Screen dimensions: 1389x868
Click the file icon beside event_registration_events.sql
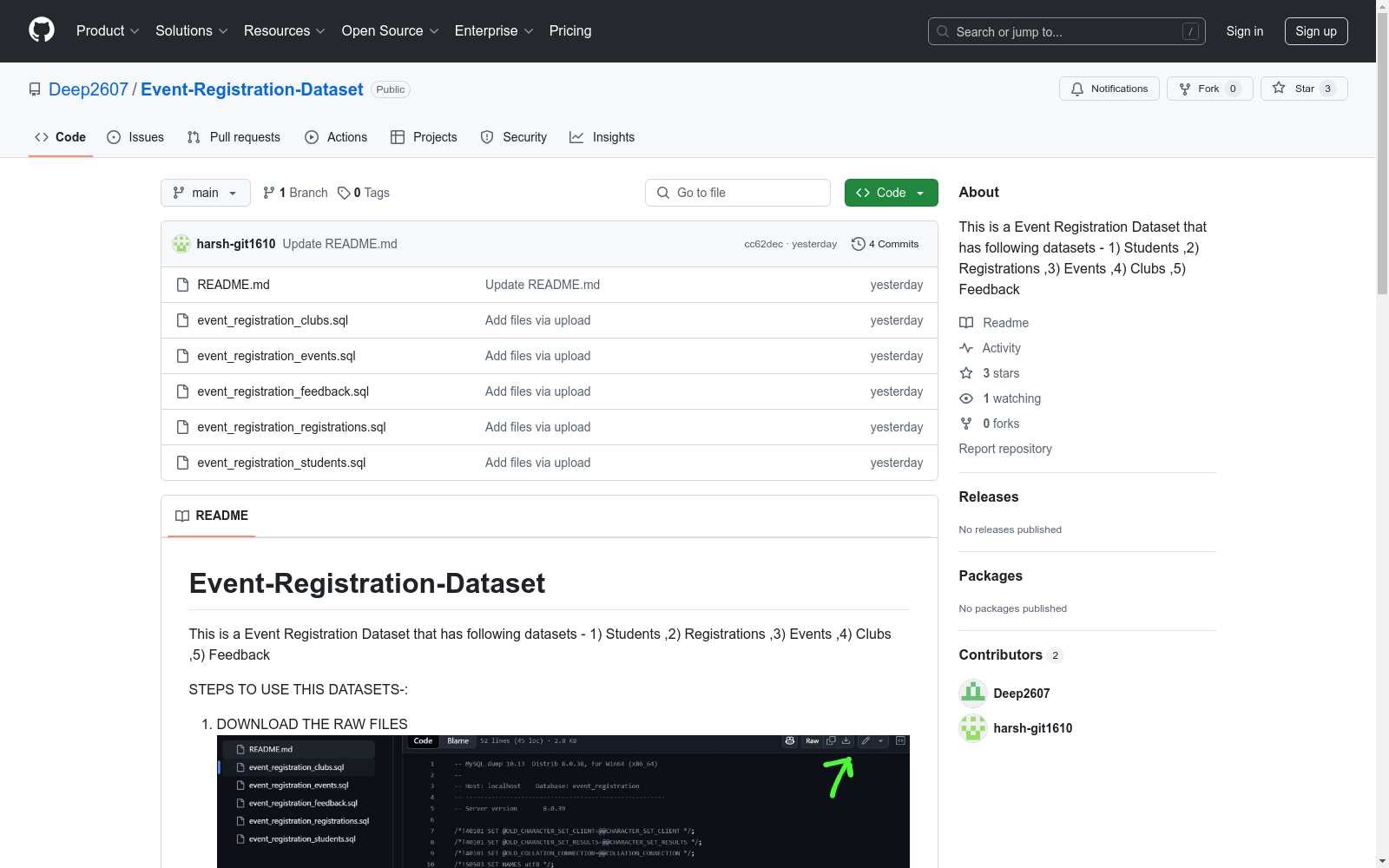[182, 356]
